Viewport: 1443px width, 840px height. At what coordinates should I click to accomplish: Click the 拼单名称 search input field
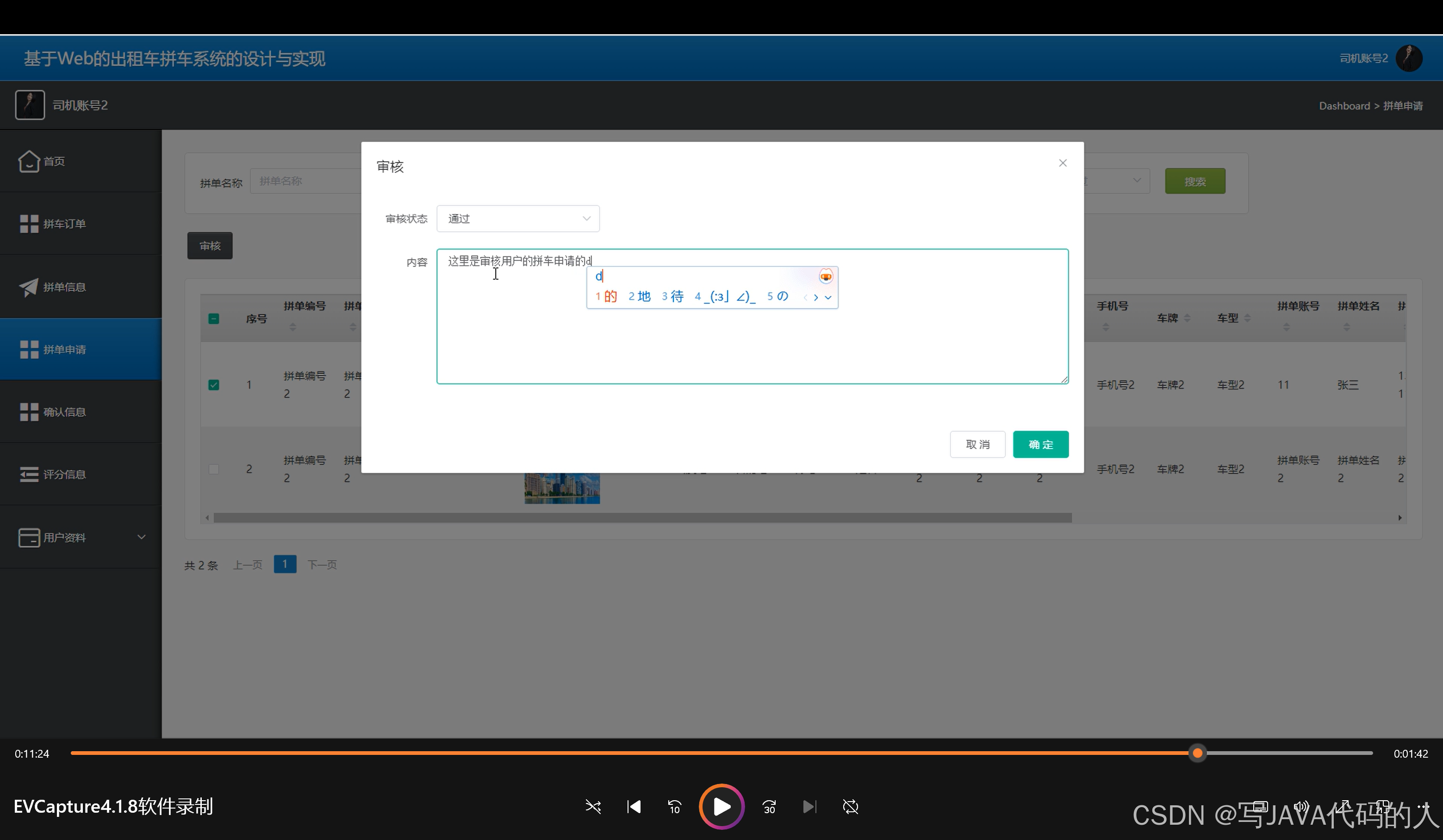coord(306,181)
